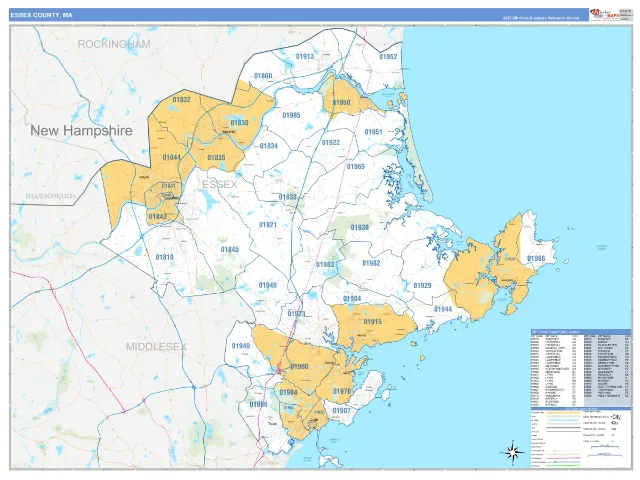This screenshot has width=640, height=480.
Task: Click ZIP code 01923 label
Action: click(296, 313)
